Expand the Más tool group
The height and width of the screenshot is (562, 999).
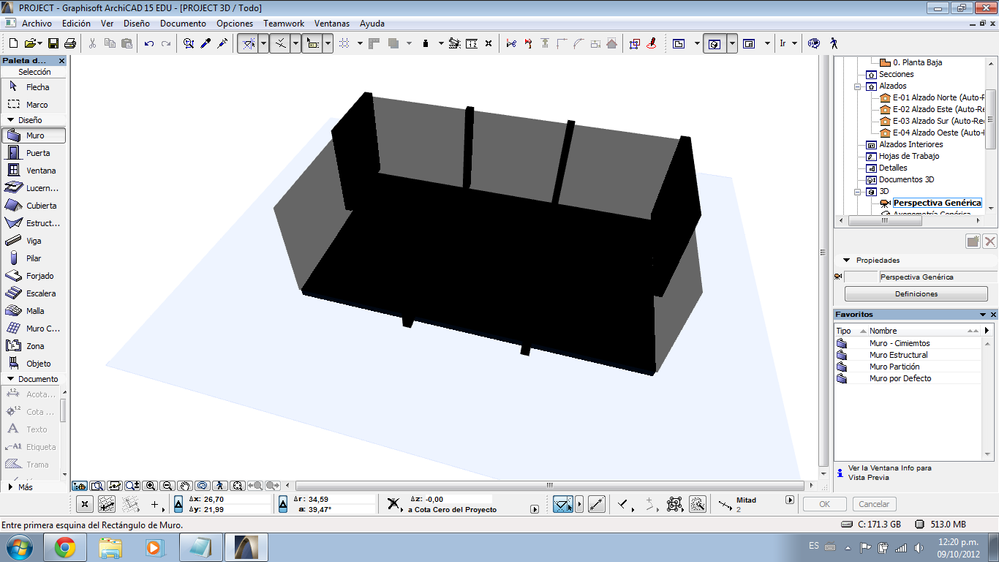[x=11, y=487]
